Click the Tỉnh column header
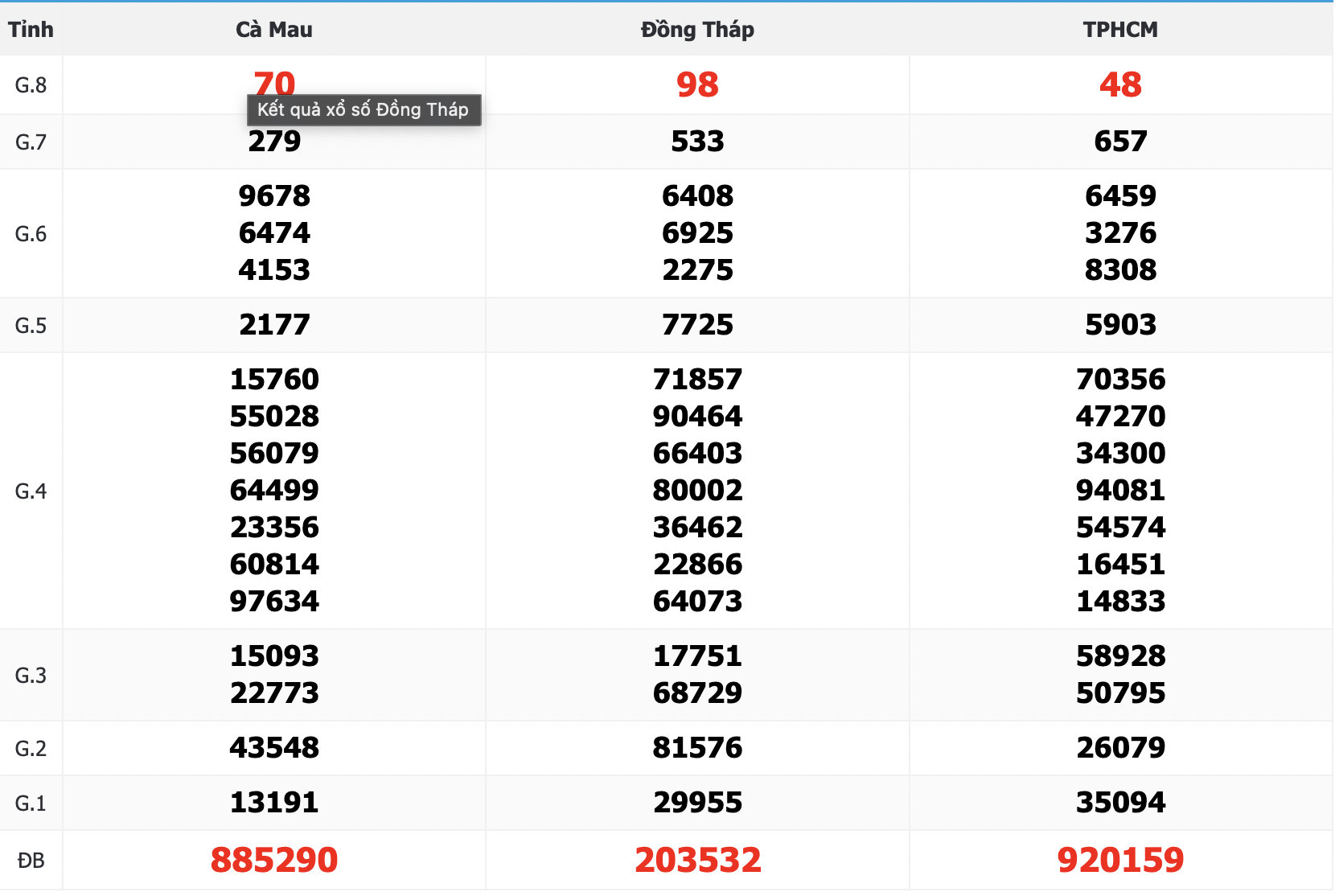 pyautogui.click(x=31, y=30)
